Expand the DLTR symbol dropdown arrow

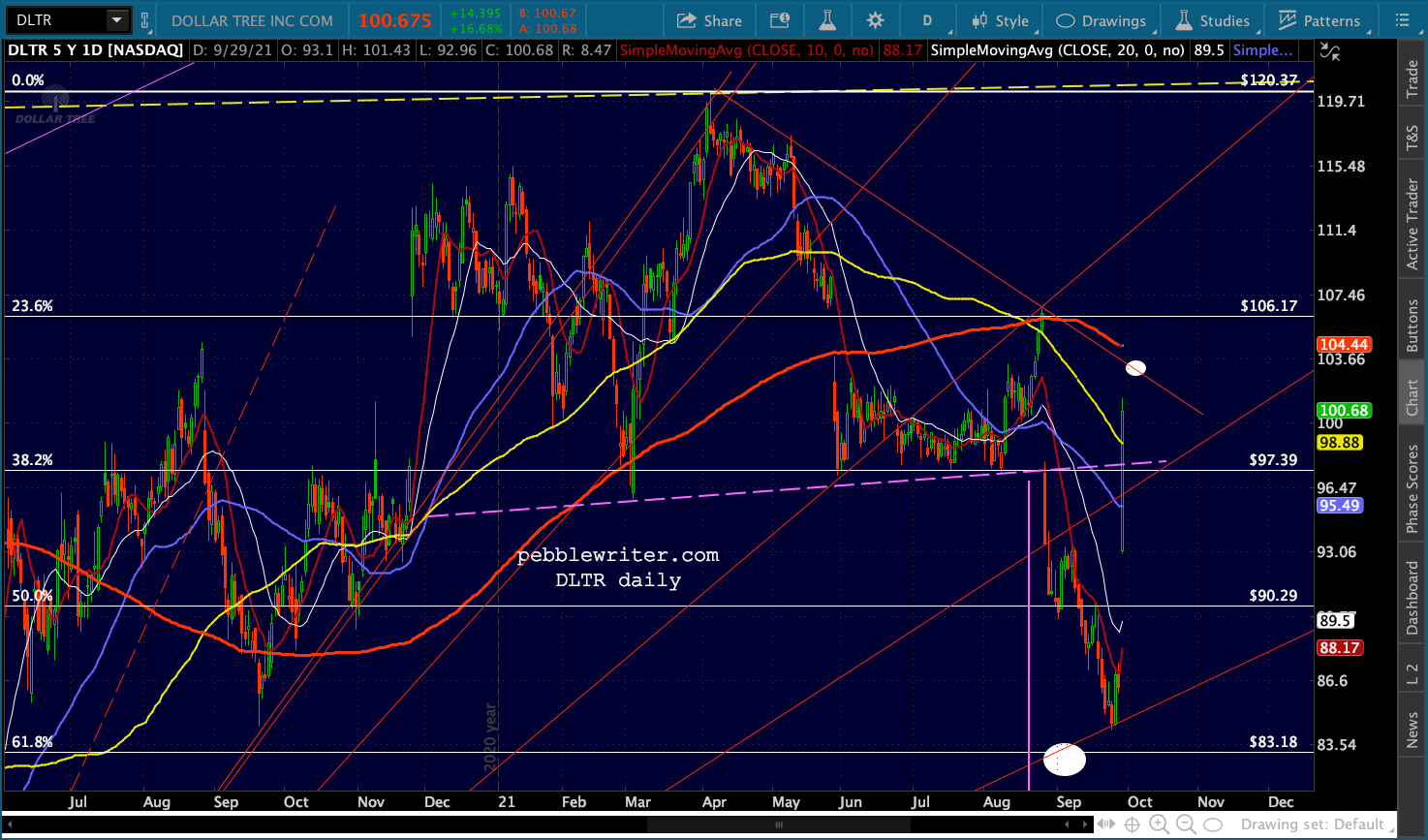coord(117,20)
